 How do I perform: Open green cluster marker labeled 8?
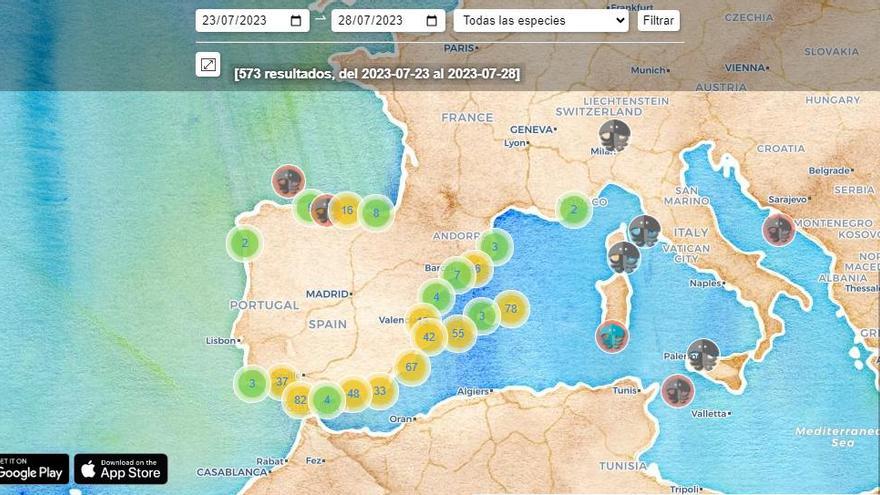click(x=376, y=213)
